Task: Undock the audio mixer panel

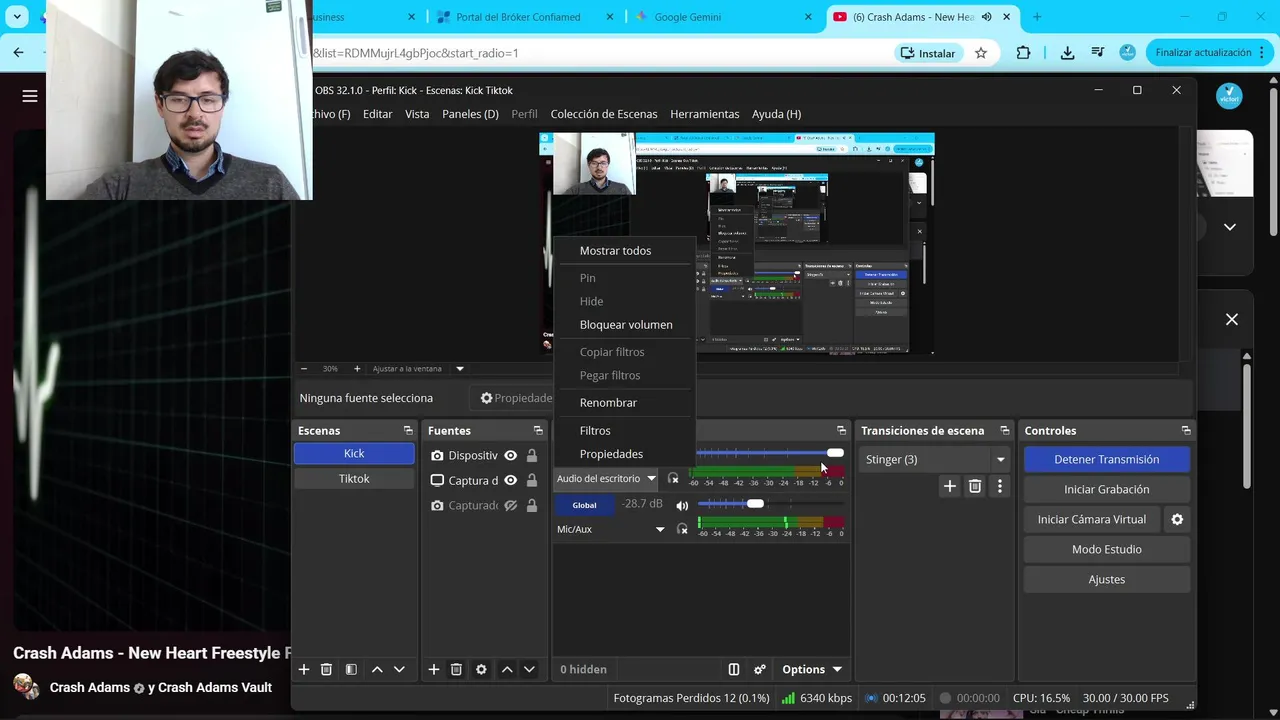Action: tap(842, 430)
